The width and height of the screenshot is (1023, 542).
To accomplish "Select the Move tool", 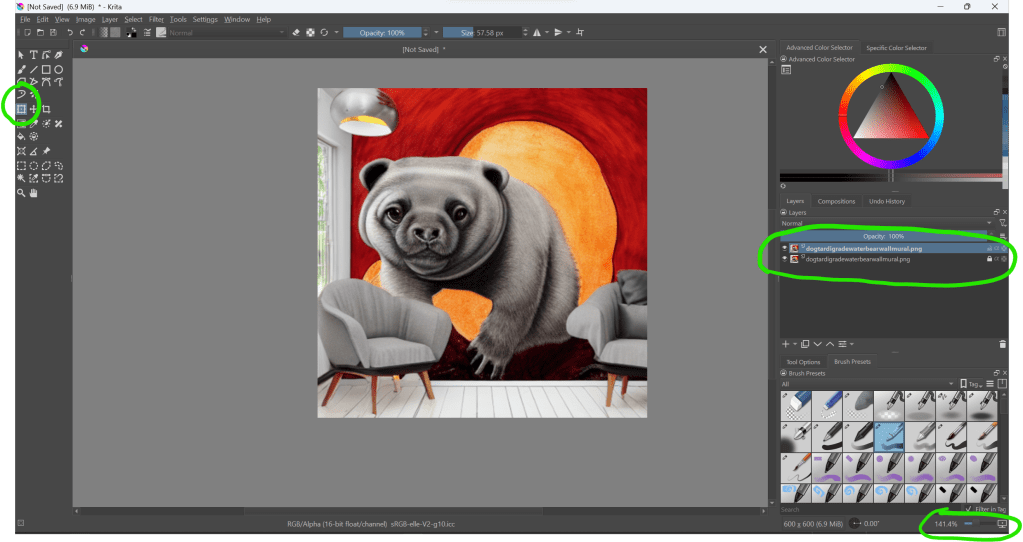I will 33,109.
